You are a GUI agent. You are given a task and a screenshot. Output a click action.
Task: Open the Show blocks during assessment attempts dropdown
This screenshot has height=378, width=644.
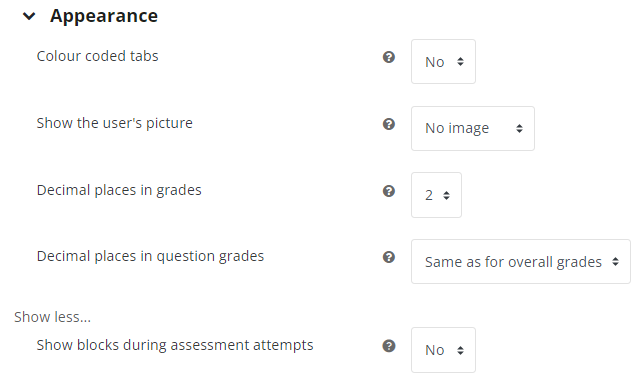tap(443, 350)
